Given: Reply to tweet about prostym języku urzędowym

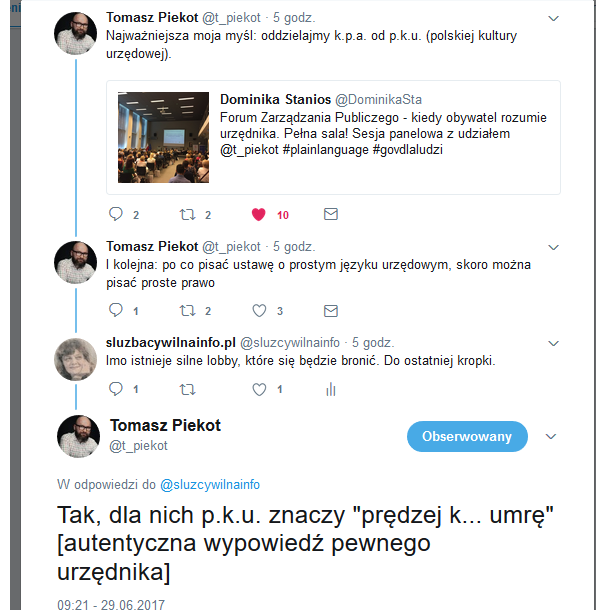Looking at the screenshot, I should coord(116,310).
